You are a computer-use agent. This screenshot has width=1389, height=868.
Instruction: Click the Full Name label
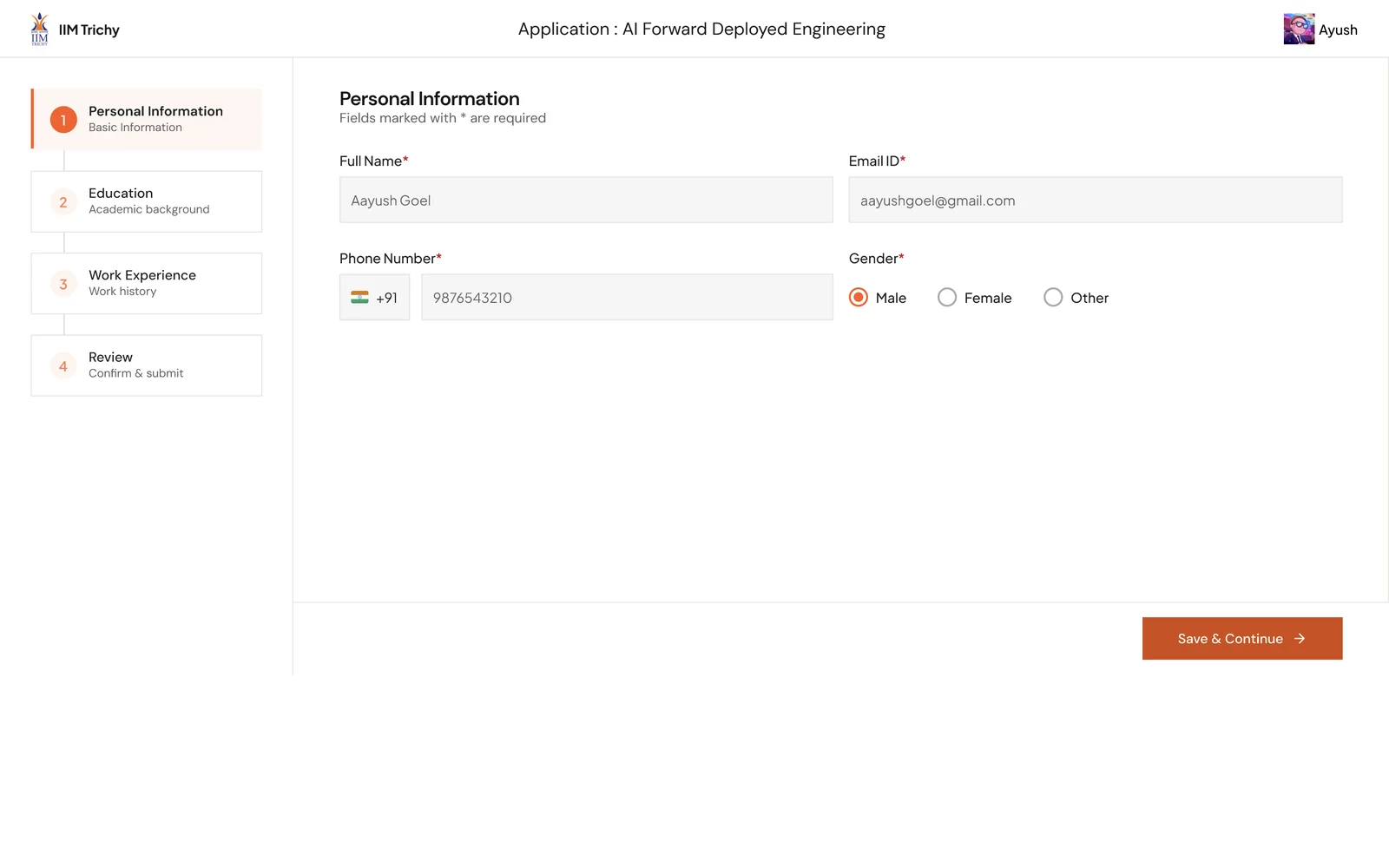[x=374, y=161]
